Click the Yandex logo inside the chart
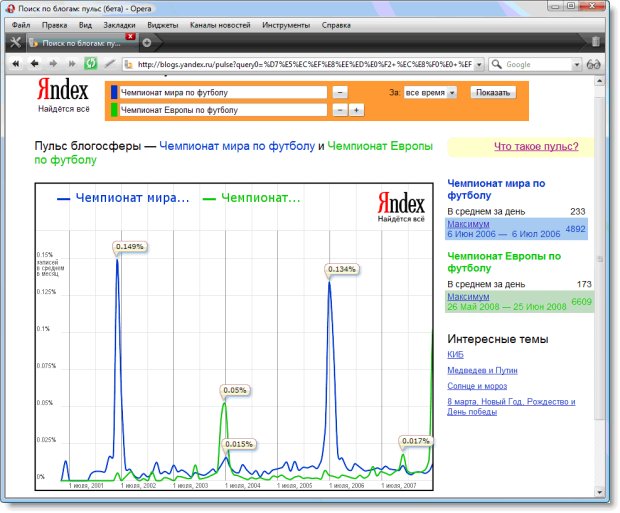This screenshot has height=513, width=620. click(x=401, y=207)
